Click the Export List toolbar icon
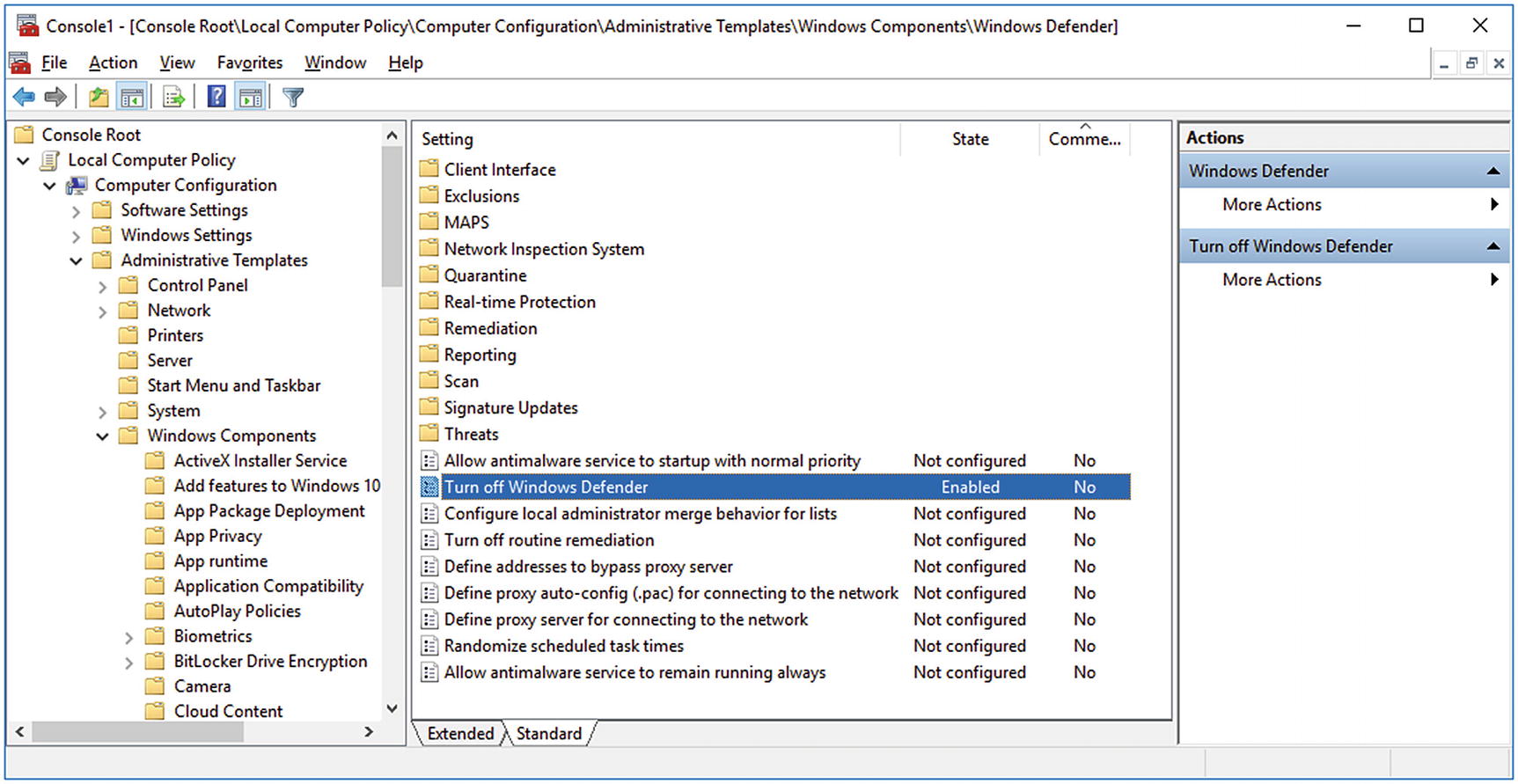The height and width of the screenshot is (784, 1518). (x=174, y=97)
